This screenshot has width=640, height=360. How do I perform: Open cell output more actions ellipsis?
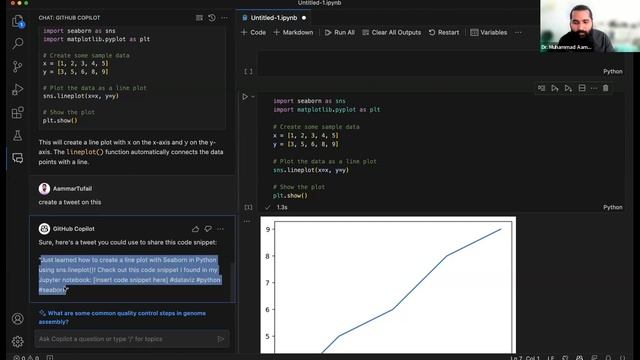[x=247, y=221]
